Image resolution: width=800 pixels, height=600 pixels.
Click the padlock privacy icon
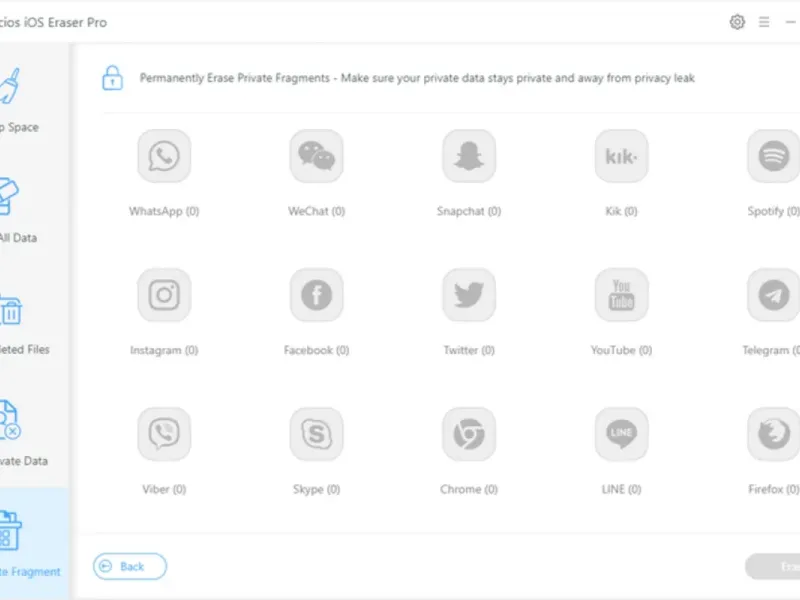pos(112,78)
